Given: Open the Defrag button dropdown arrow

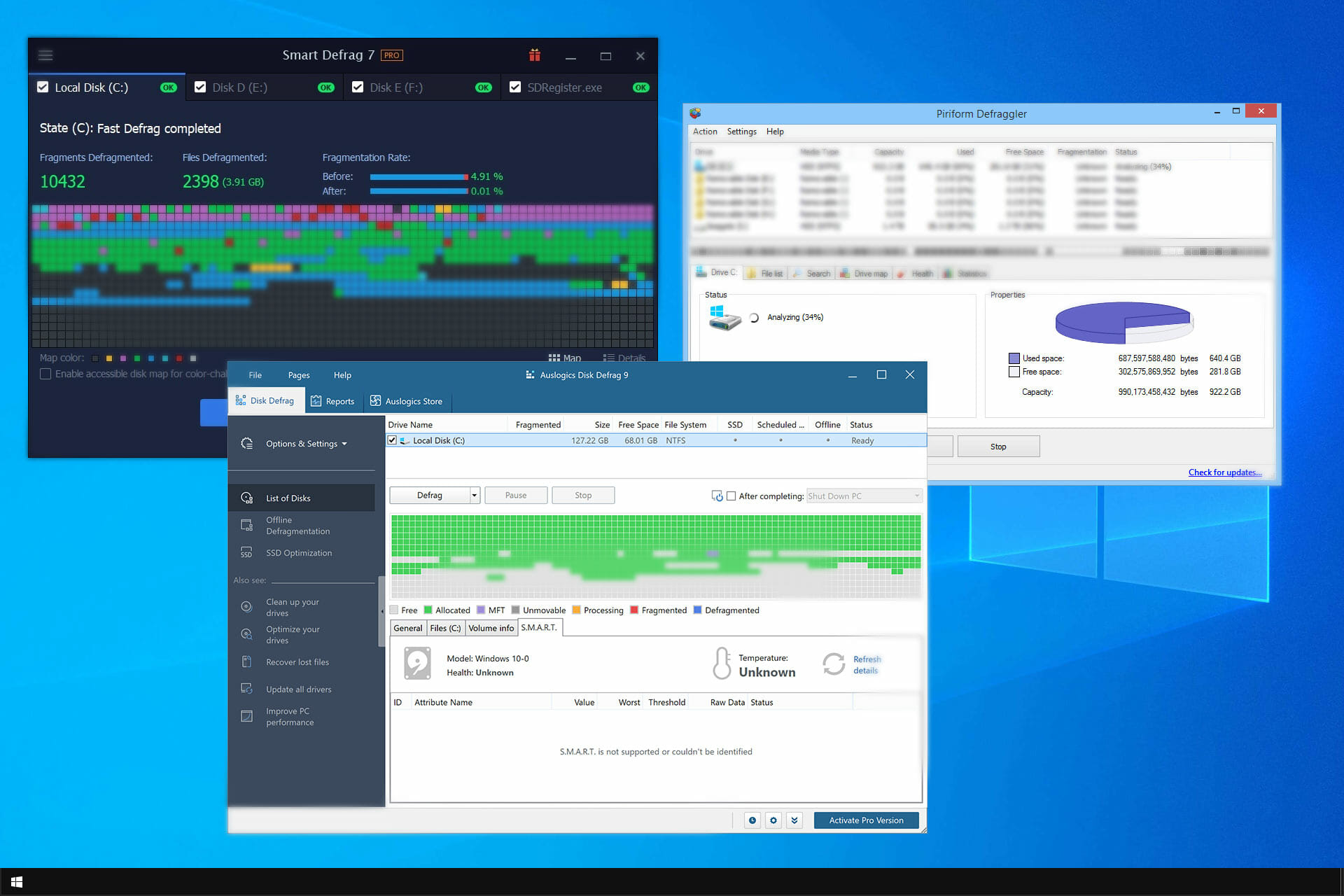Looking at the screenshot, I should click(x=474, y=496).
